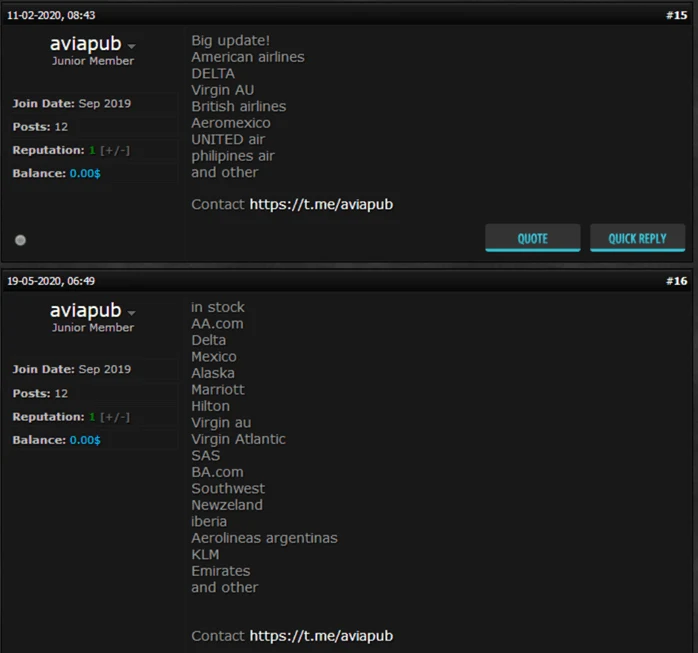Click the 0.00$ balance in post #16

point(85,440)
